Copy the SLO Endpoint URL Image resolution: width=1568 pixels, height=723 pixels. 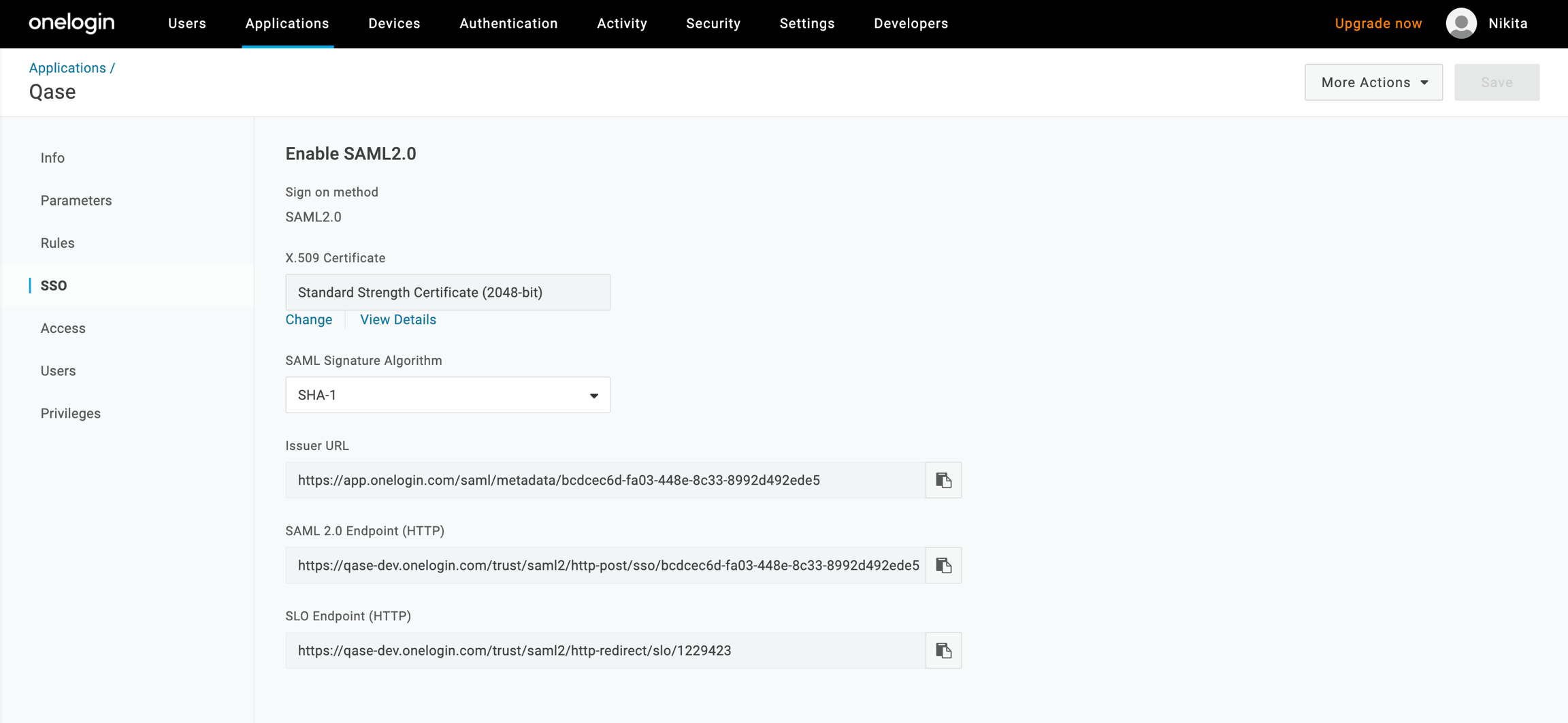click(x=943, y=650)
